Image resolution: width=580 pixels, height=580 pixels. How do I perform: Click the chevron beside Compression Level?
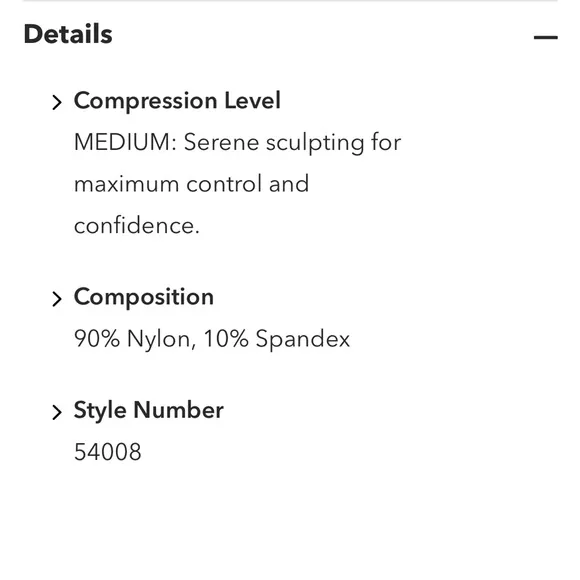click(57, 102)
